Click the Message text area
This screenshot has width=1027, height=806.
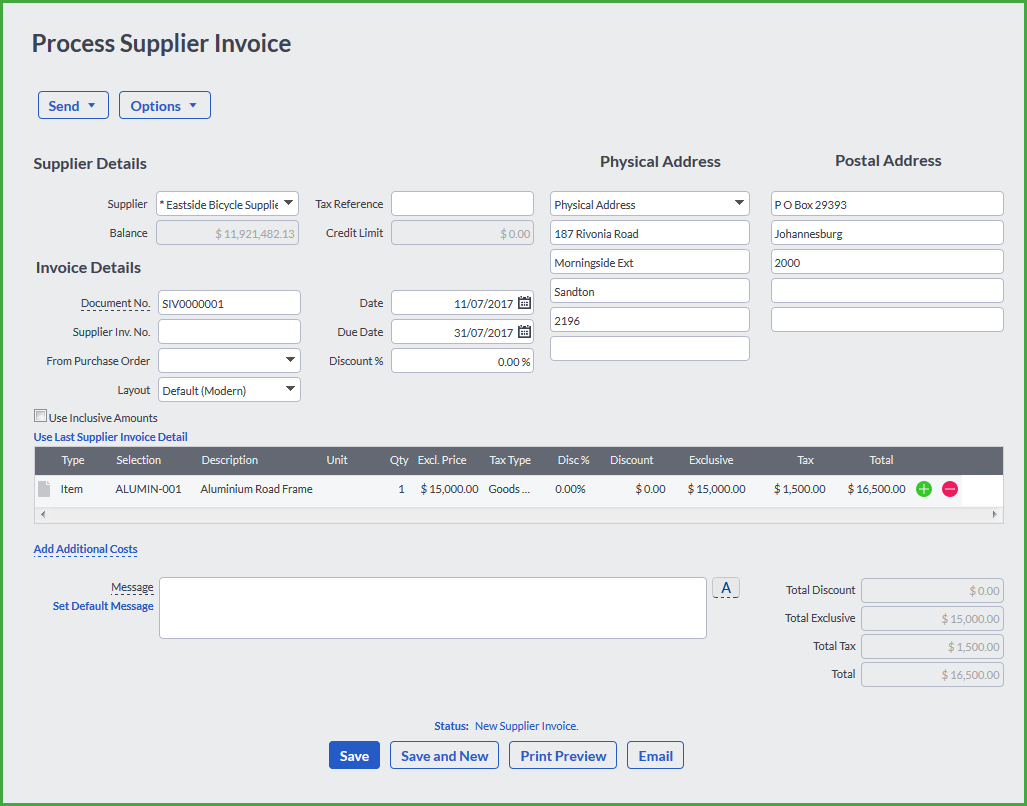click(433, 608)
